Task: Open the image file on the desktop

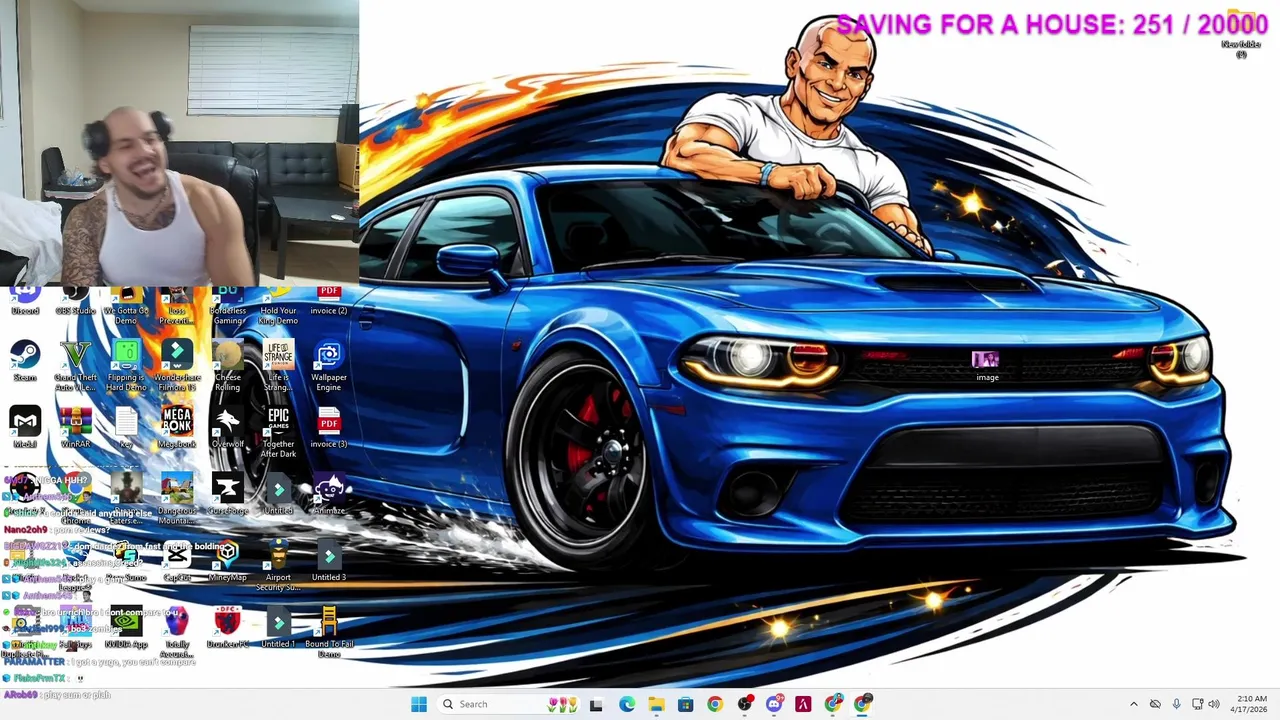Action: point(987,365)
